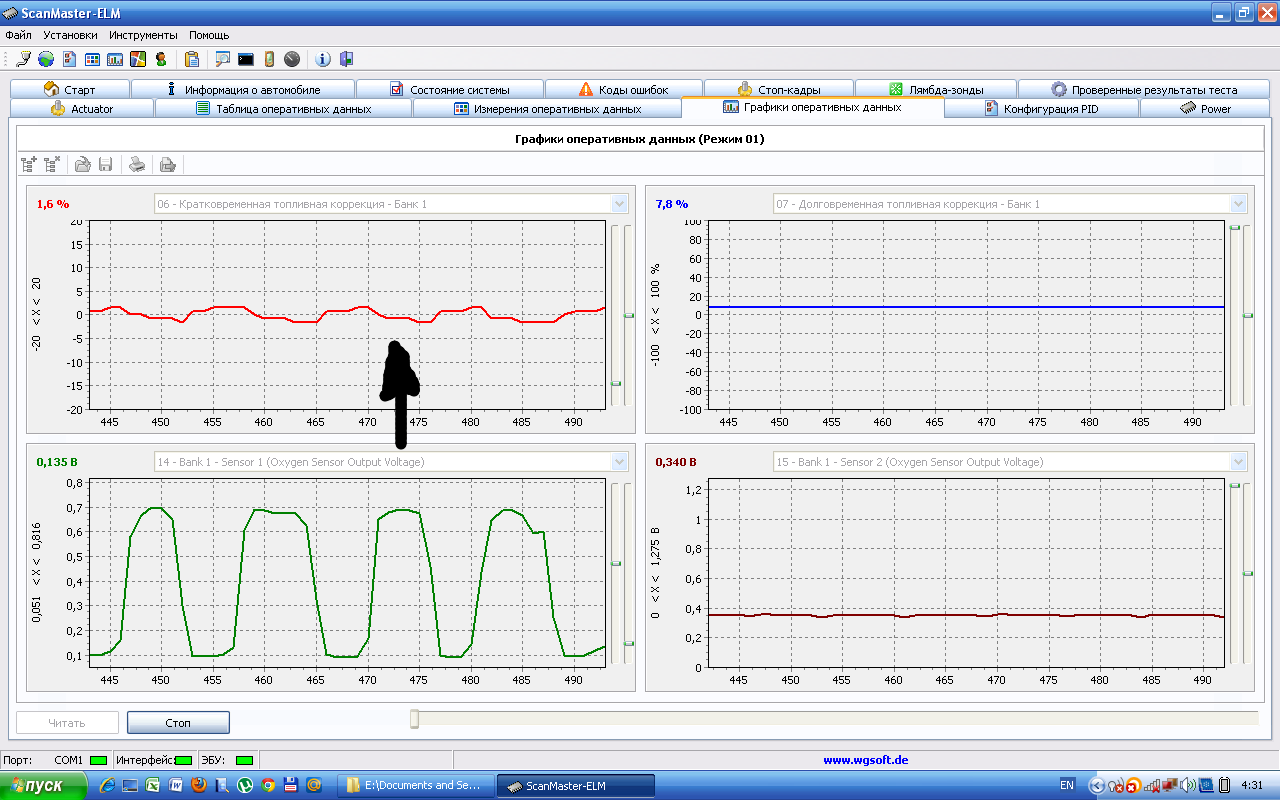This screenshot has height=800, width=1280.
Task: Click the connect cable icon in the toolbar
Action: (23, 59)
